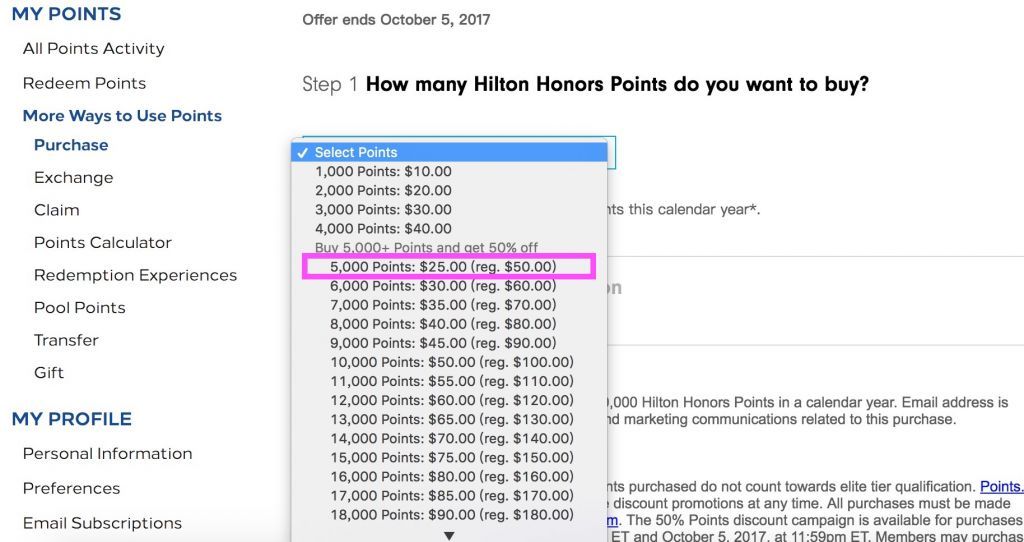Viewport: 1024px width, 542px height.
Task: View Redemption Experiences
Action: (x=135, y=276)
